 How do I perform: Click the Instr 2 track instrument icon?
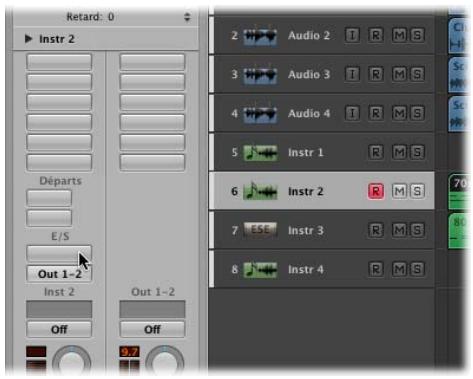260,192
